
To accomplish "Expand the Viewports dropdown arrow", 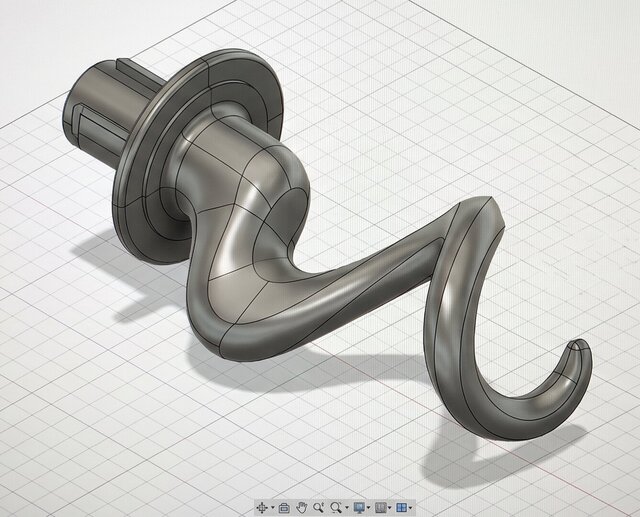I will pyautogui.click(x=410, y=508).
